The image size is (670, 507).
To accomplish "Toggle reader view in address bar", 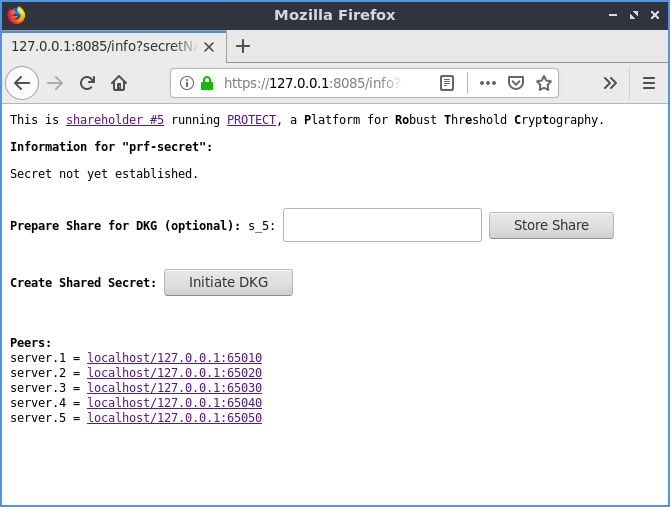I will pos(447,83).
